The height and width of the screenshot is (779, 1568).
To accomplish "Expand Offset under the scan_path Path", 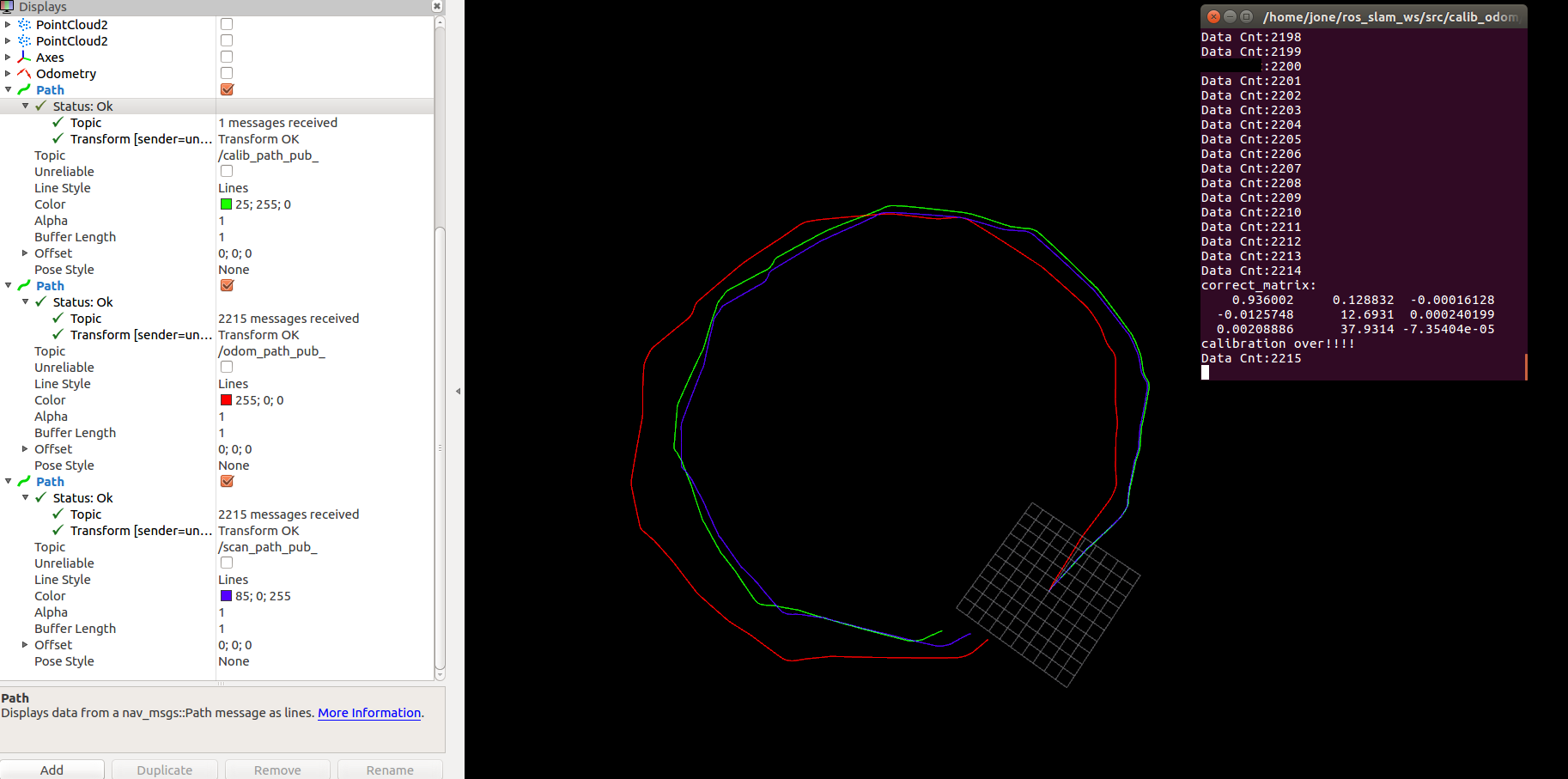I will [25, 645].
